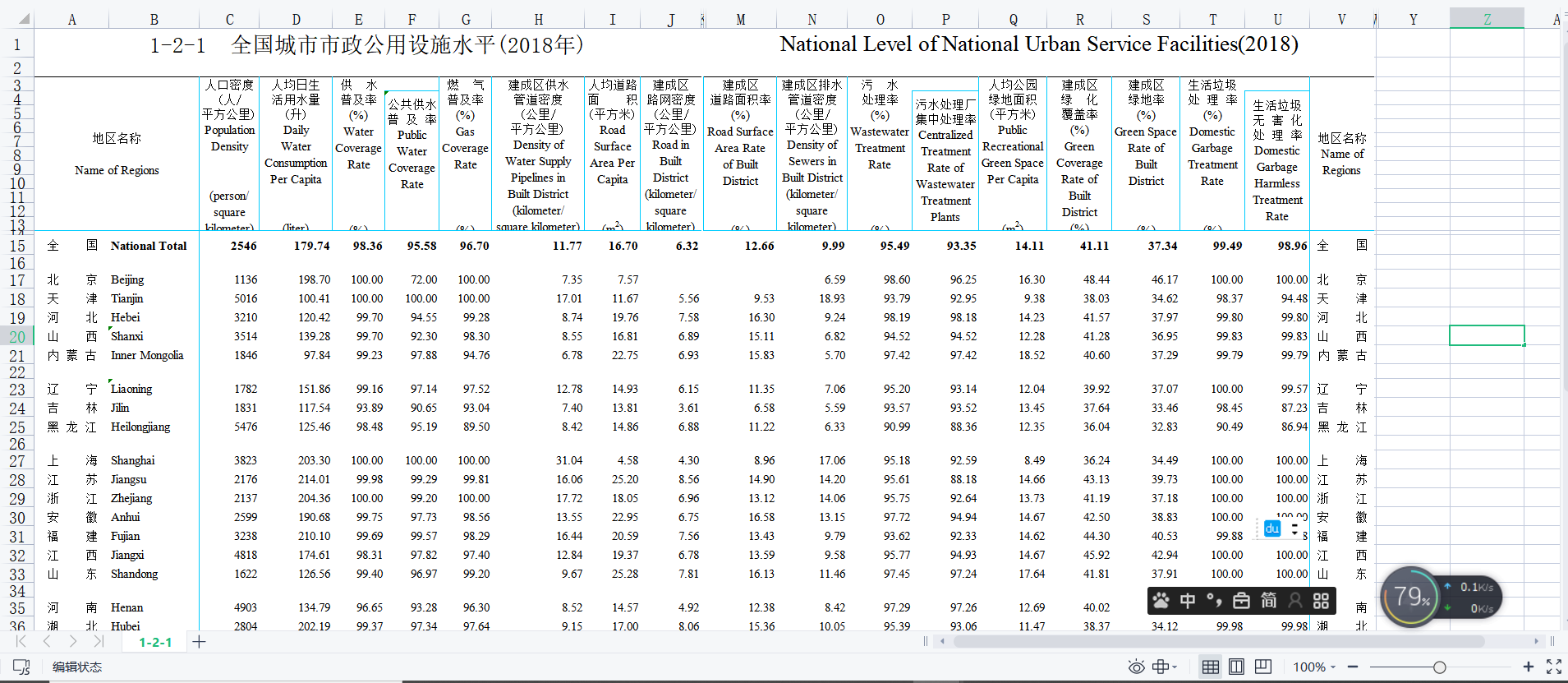Select column Z header
The width and height of the screenshot is (1568, 683).
tap(1487, 19)
